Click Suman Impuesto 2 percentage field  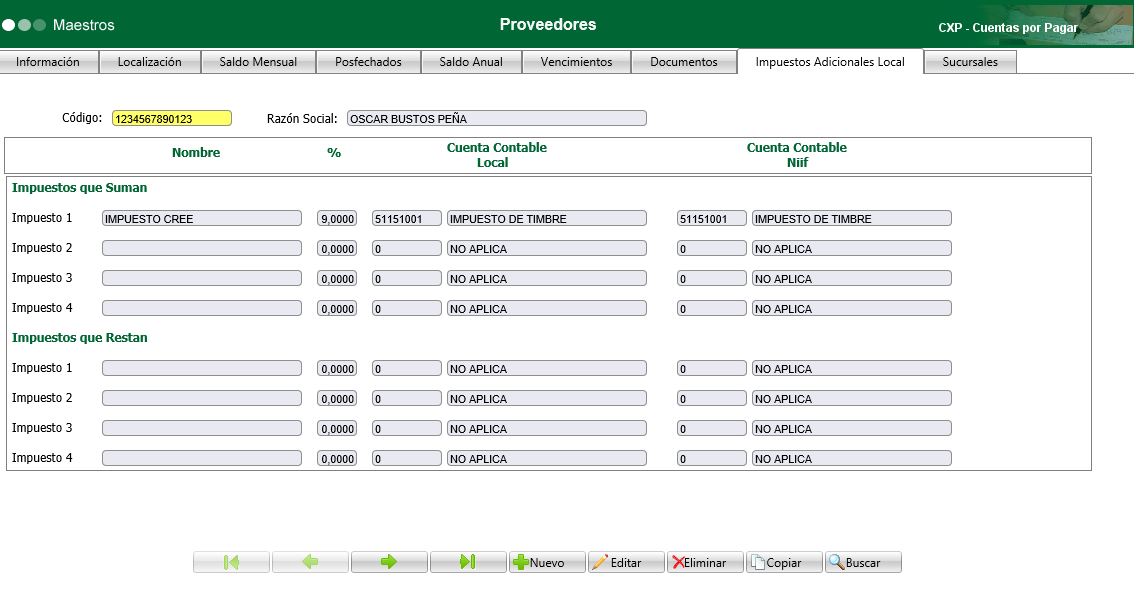337,248
